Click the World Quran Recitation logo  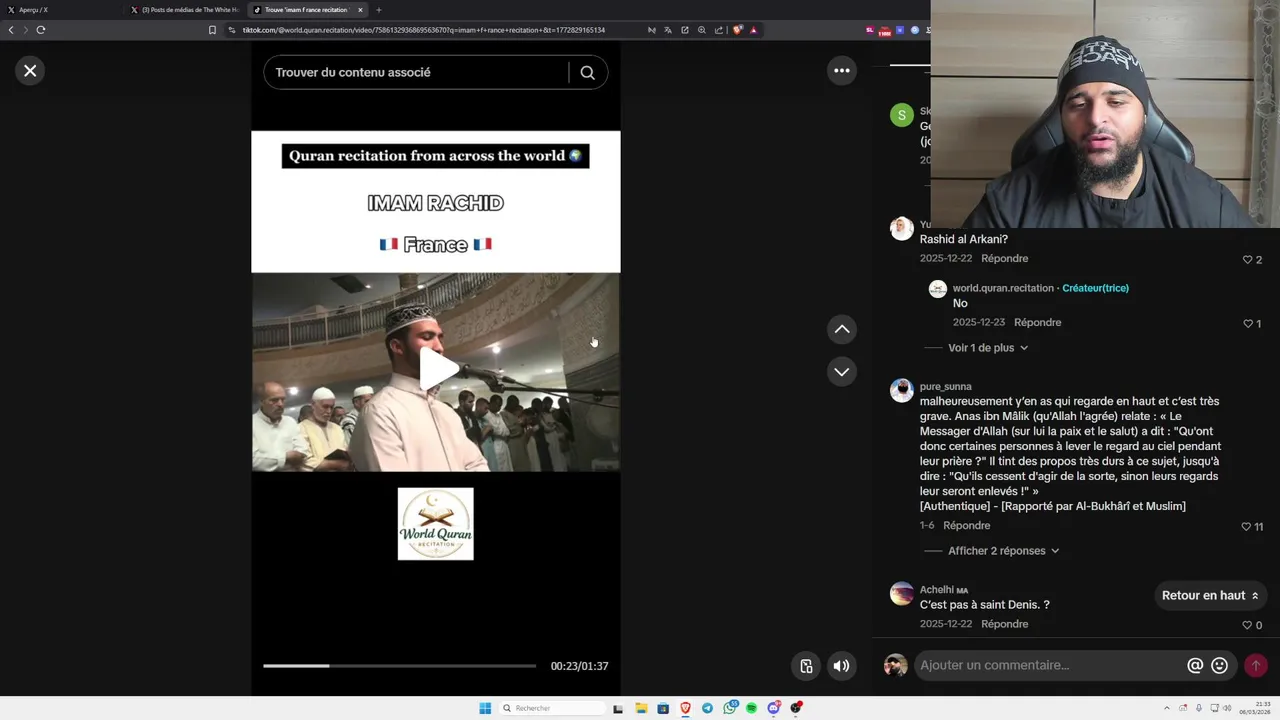click(436, 524)
